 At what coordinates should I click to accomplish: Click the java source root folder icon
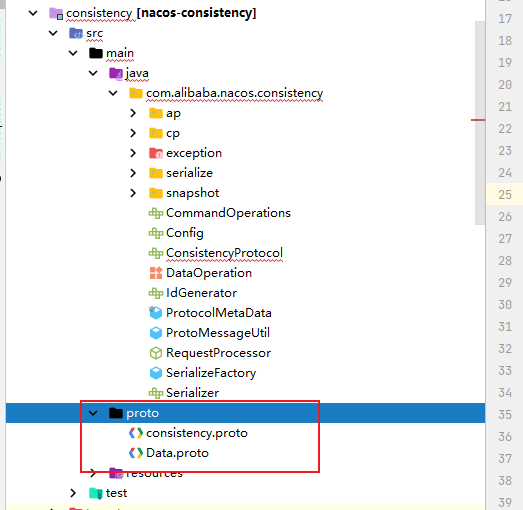(x=116, y=73)
